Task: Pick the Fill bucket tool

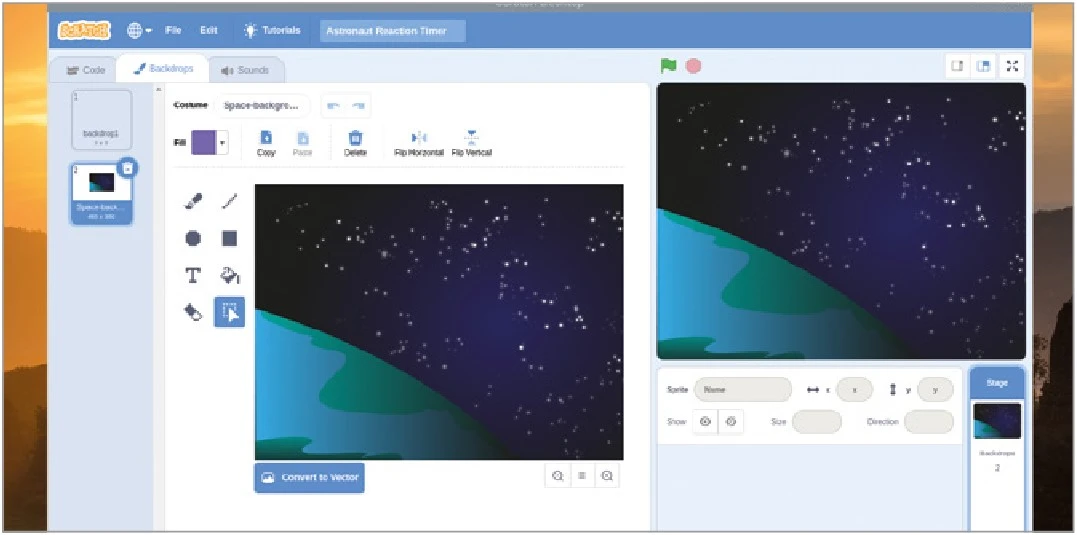Action: [229, 275]
